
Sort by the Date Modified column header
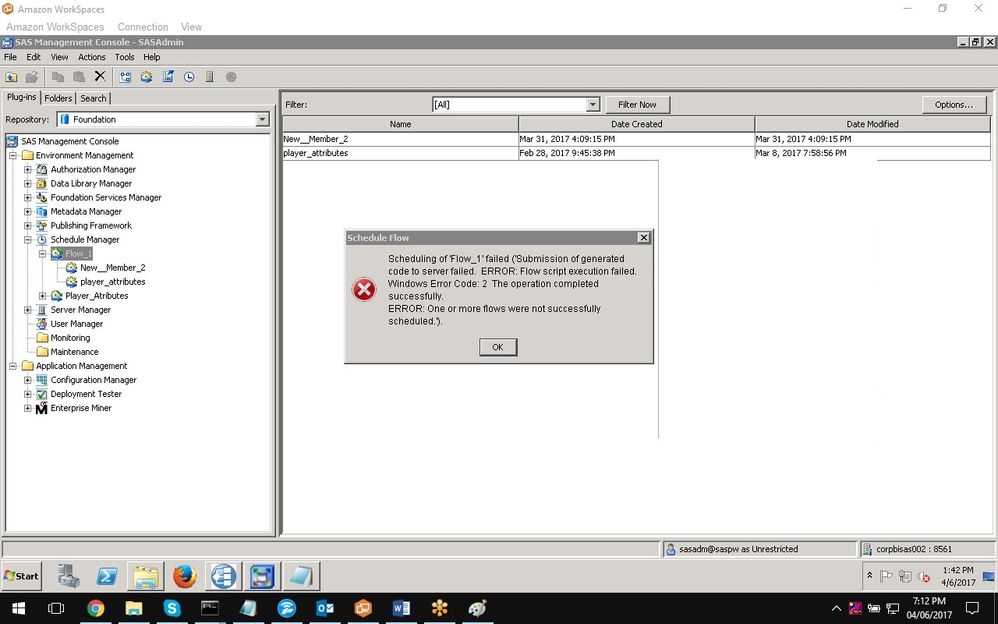click(873, 124)
